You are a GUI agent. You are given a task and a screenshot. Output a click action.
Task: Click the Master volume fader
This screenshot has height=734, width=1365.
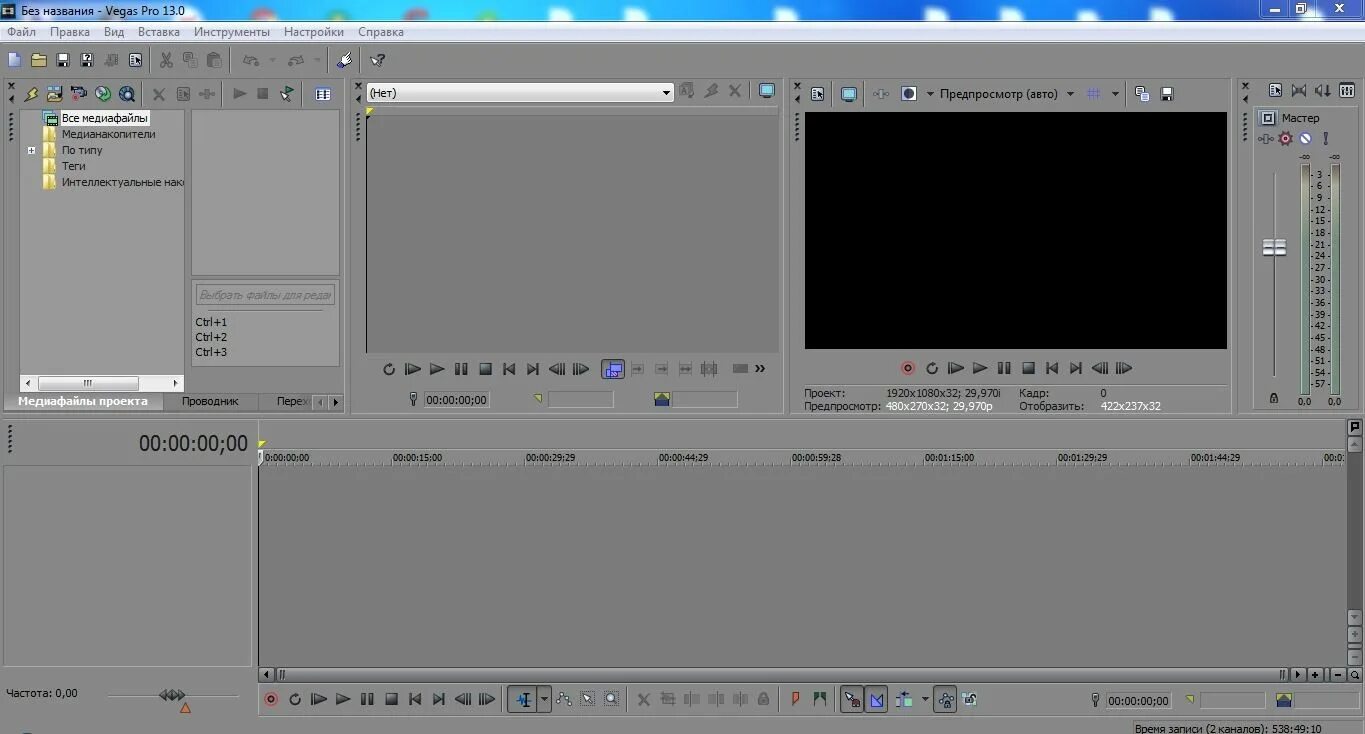(1274, 247)
